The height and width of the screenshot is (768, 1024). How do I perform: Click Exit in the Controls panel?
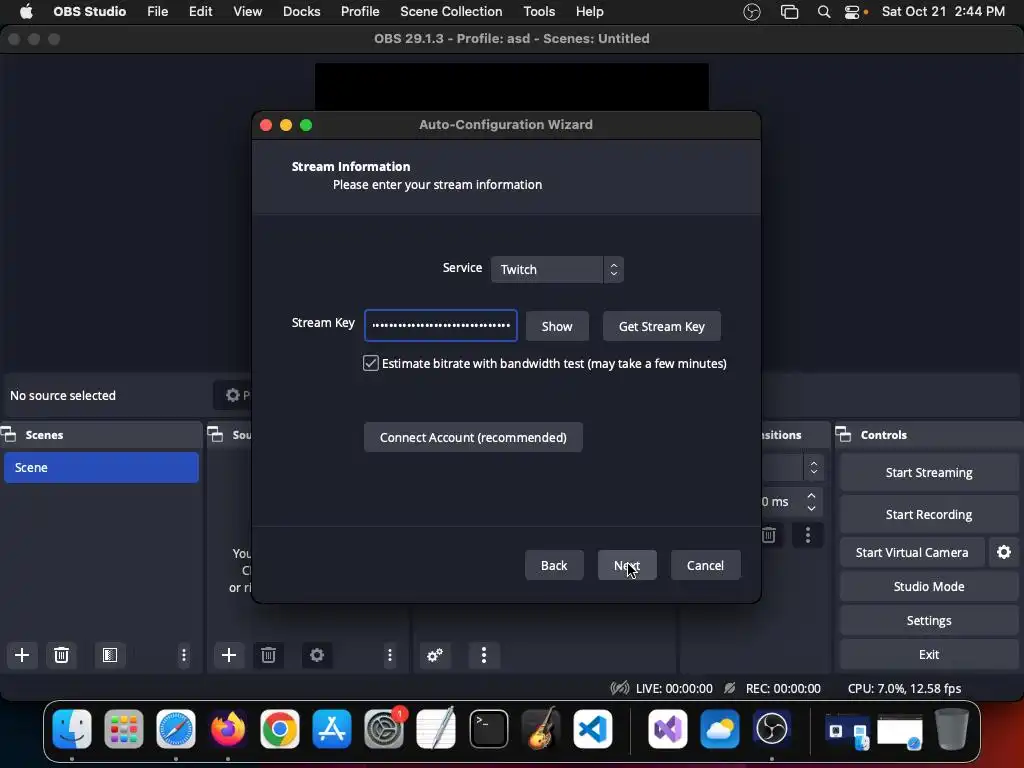tap(929, 654)
